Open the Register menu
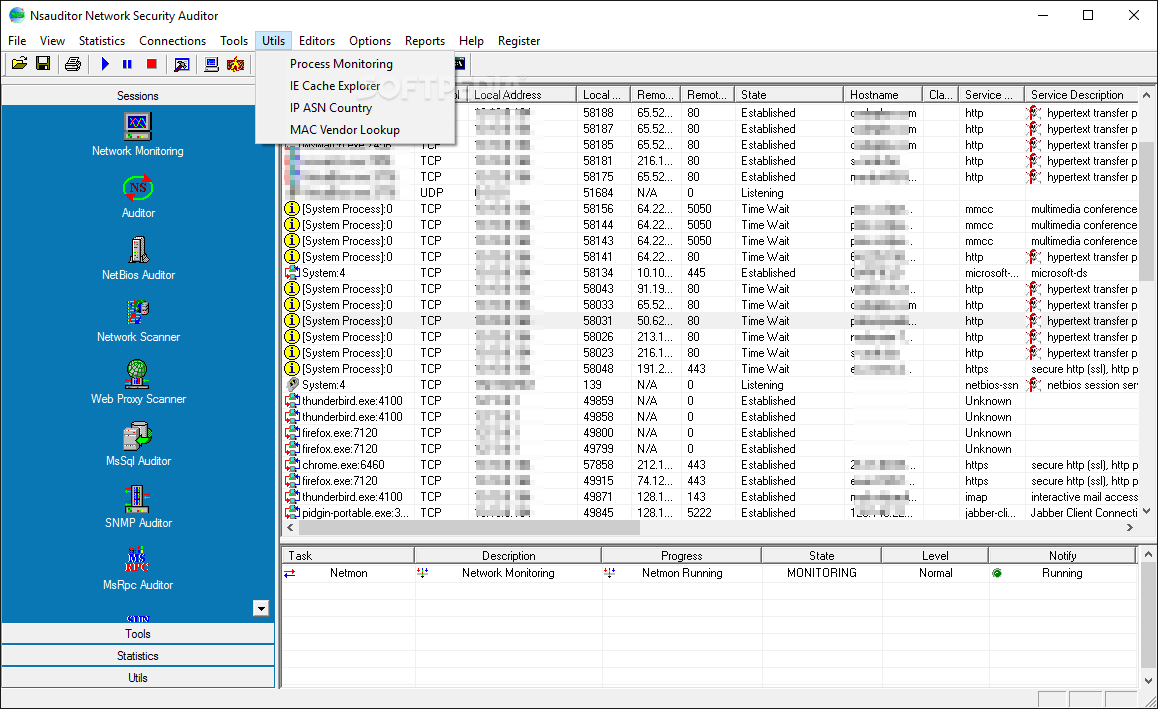 (518, 41)
